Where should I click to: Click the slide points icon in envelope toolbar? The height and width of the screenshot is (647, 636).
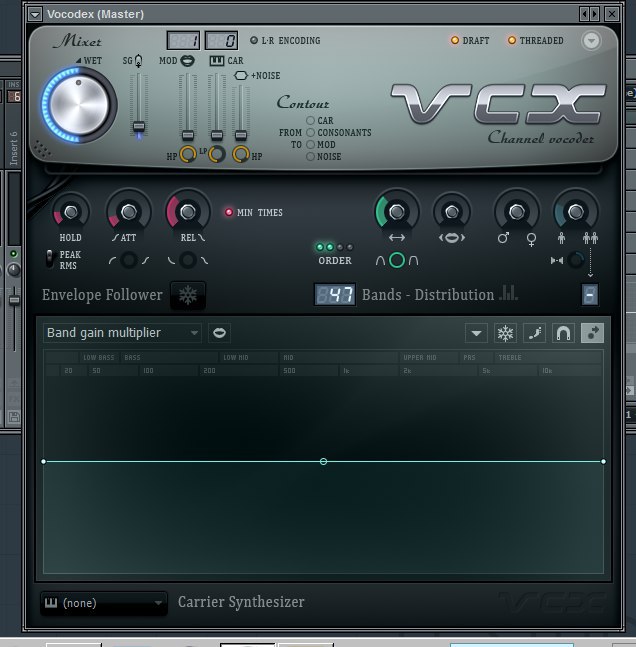point(592,333)
